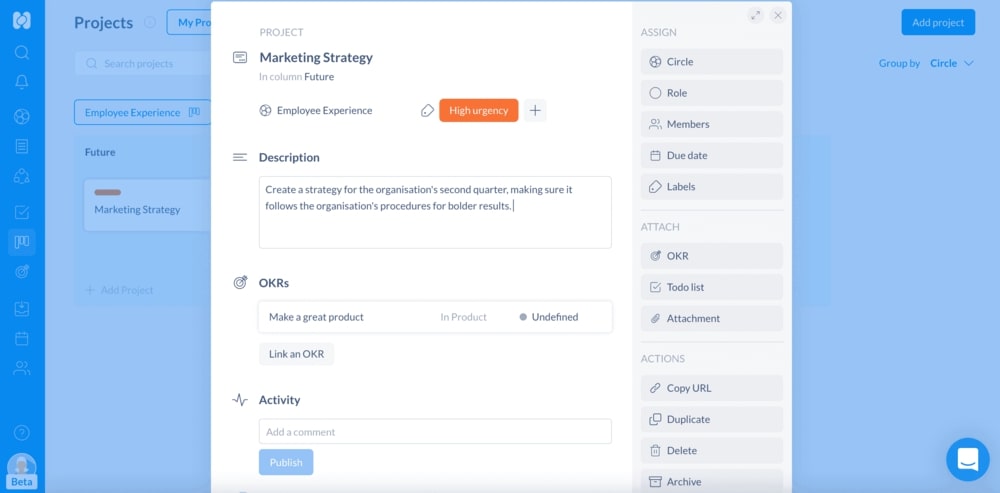Click the Add a comment field
Viewport: 1000px width, 493px height.
coord(435,432)
